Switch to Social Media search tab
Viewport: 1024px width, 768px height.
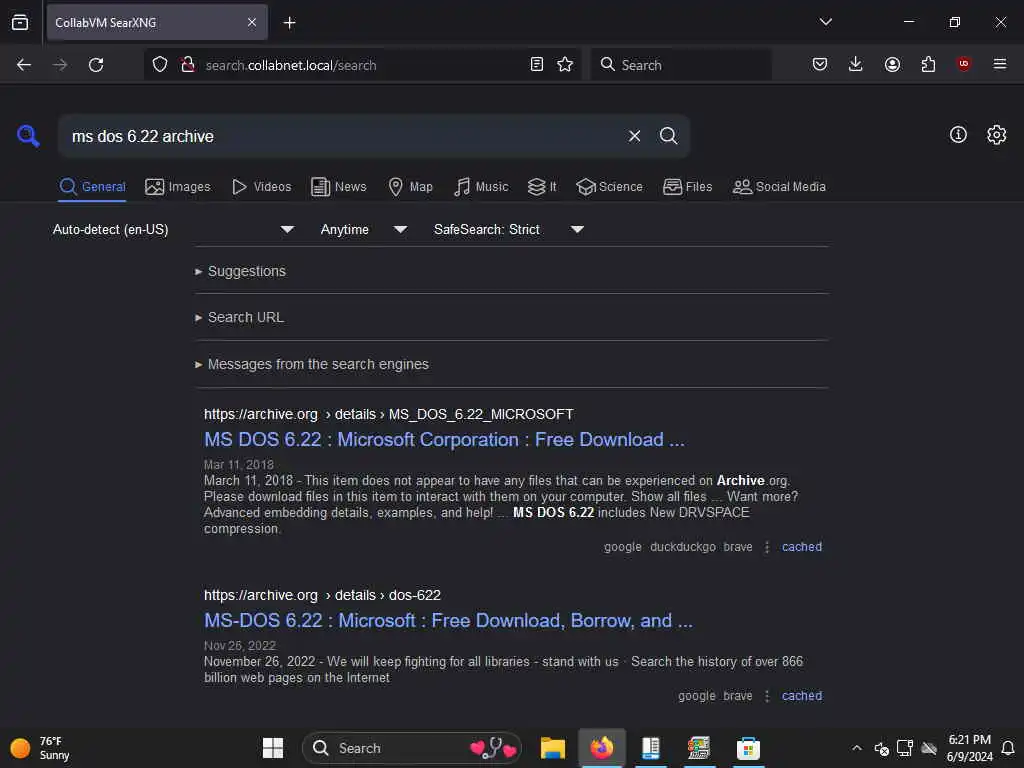[779, 187]
